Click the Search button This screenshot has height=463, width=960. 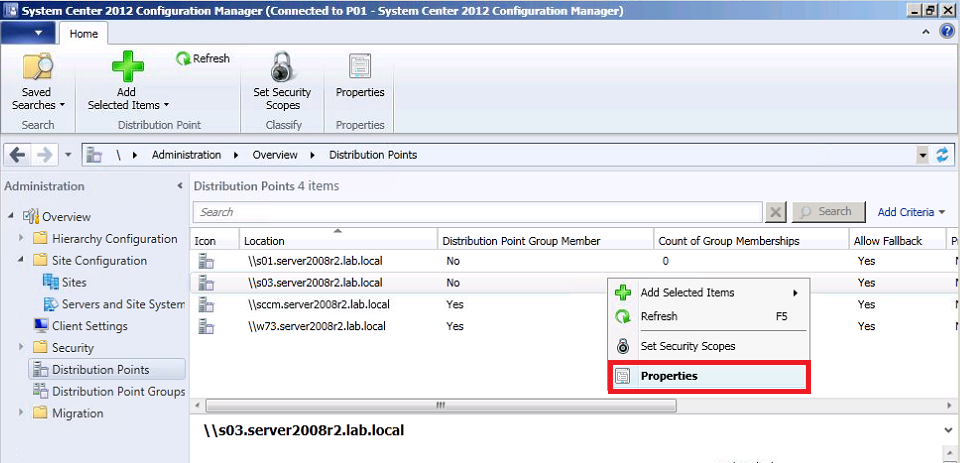coord(828,211)
